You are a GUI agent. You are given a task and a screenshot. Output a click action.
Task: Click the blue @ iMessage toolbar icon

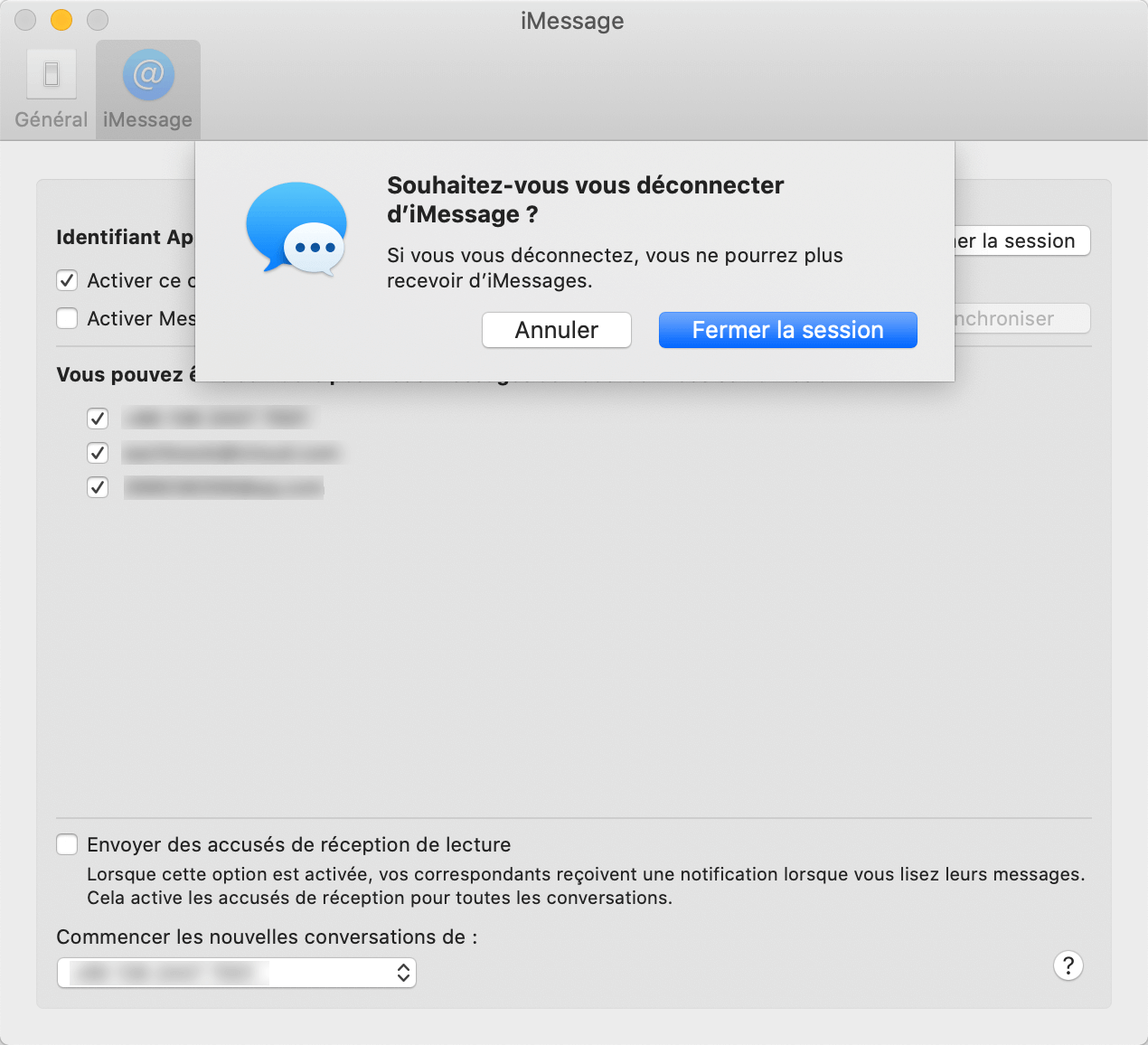[148, 74]
